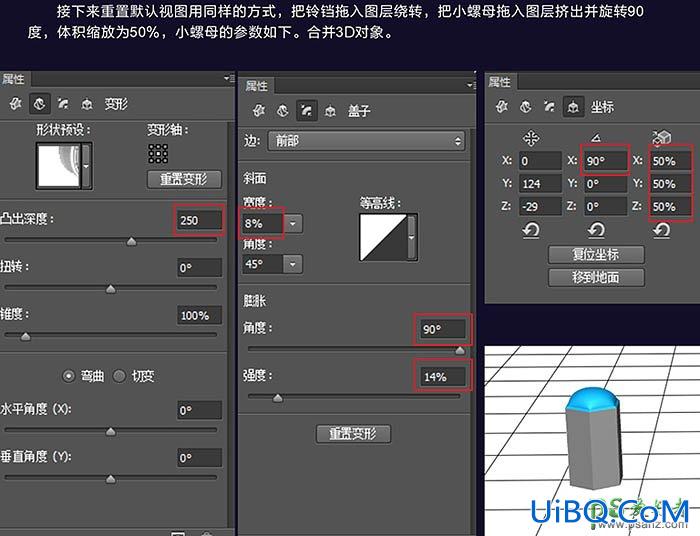Click the 移到地面 move to ground button

coord(596,278)
